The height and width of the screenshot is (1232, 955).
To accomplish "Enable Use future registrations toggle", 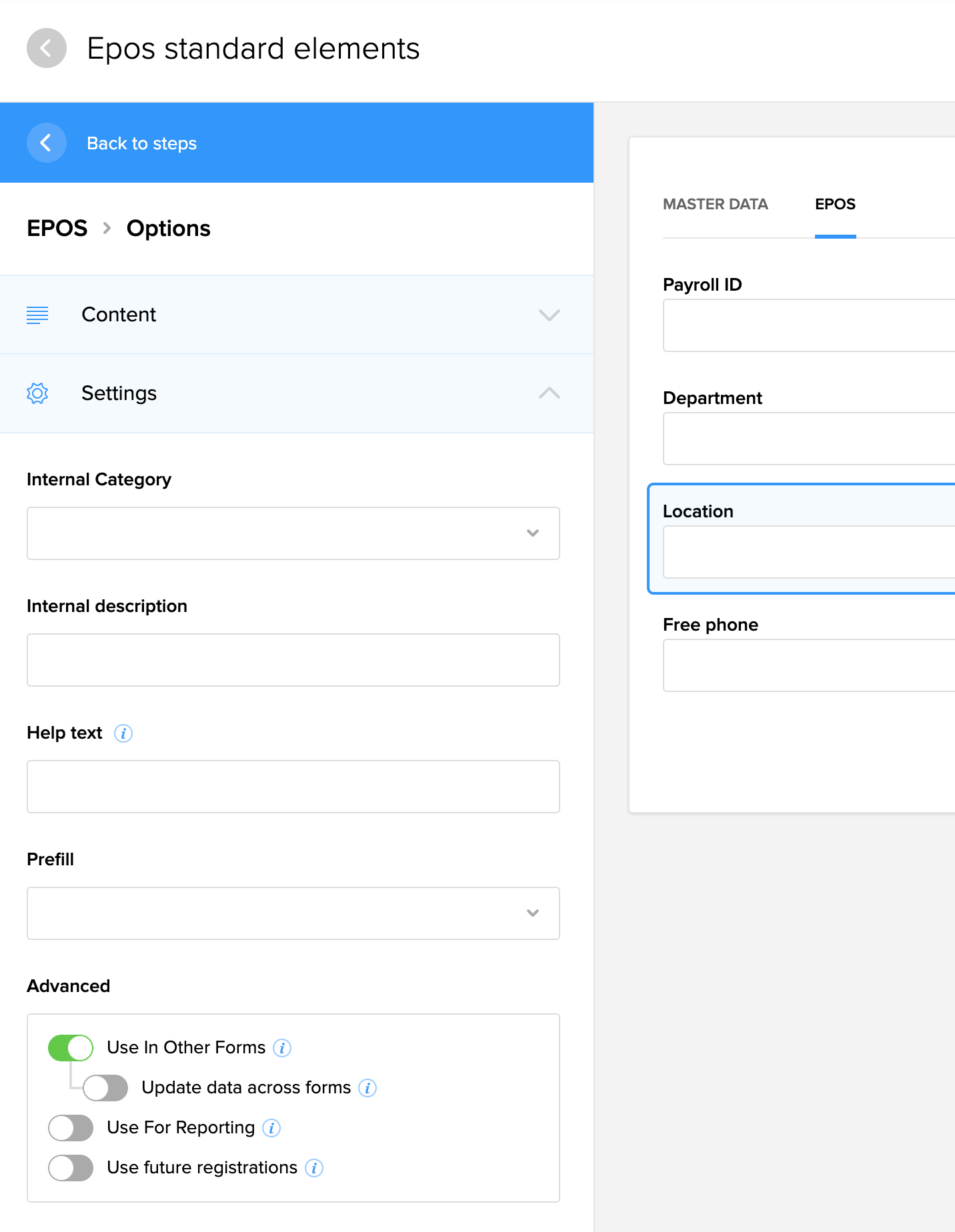I will (71, 1168).
